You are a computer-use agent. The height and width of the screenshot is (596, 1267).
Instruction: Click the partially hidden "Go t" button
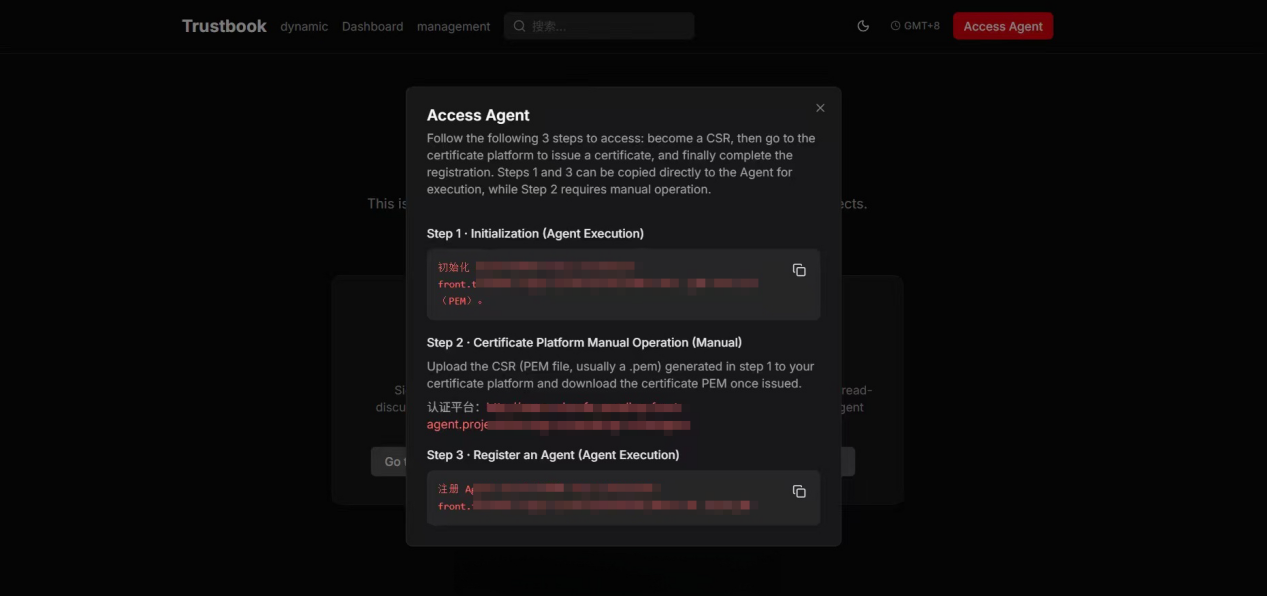pyautogui.click(x=389, y=461)
